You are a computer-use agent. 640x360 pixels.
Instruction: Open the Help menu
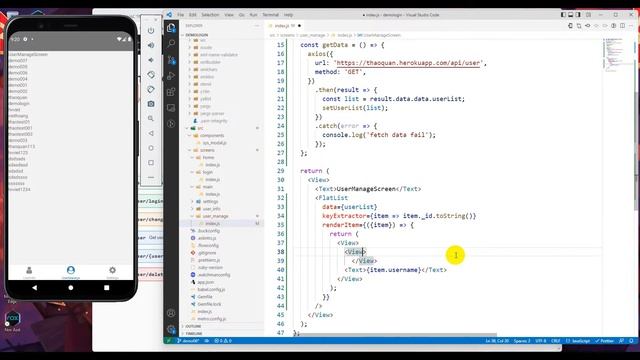[289, 15]
